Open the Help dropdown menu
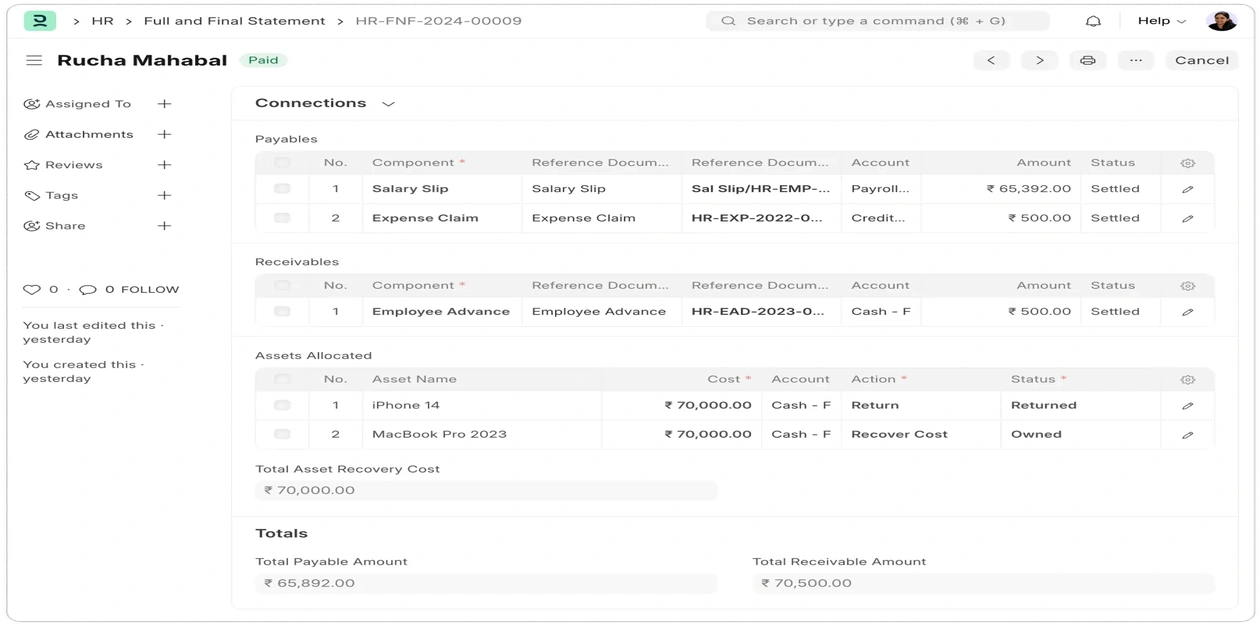Viewport: 1260px width, 625px height. coord(1161,21)
